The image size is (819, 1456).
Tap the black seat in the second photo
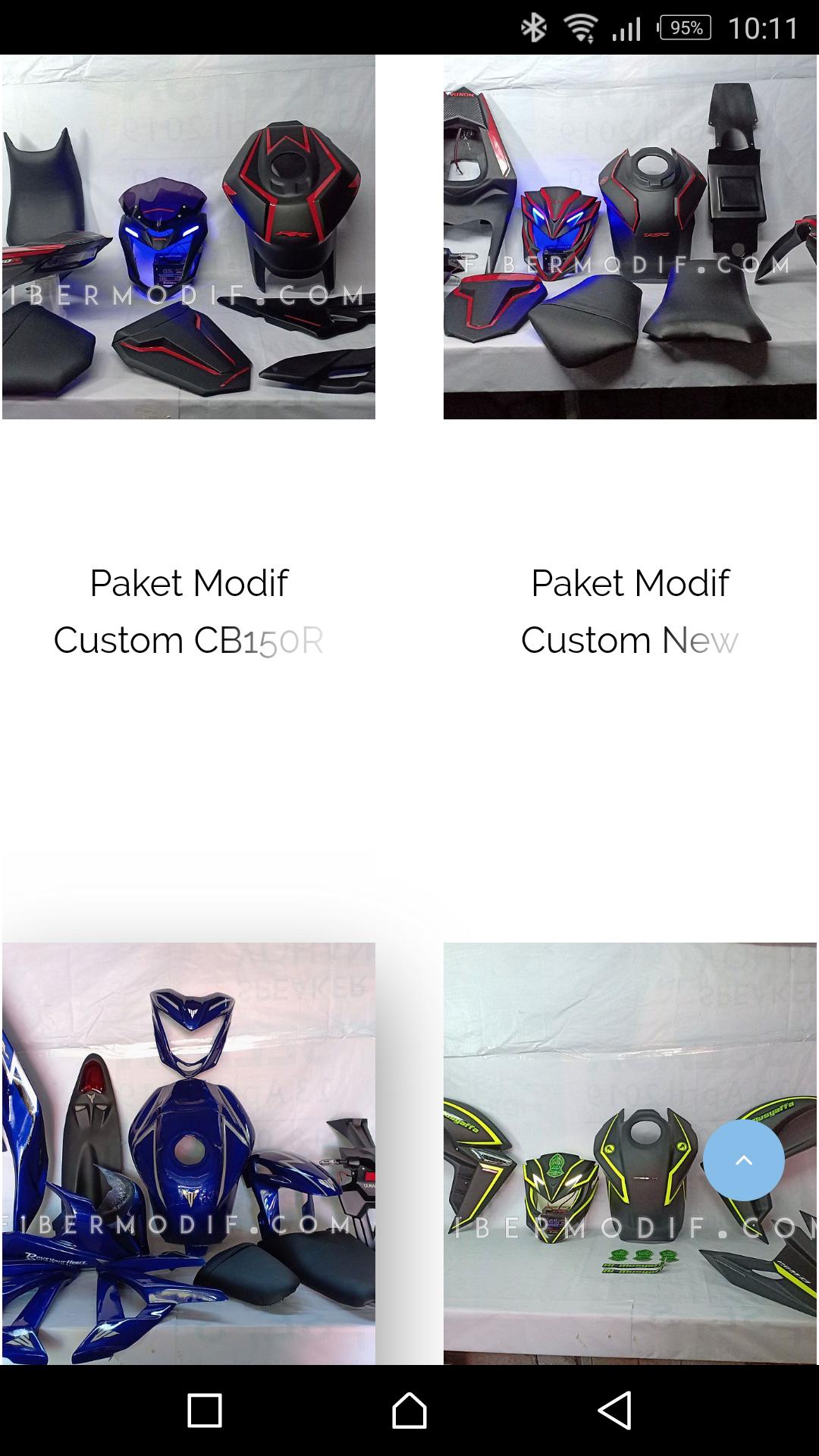pyautogui.click(x=584, y=315)
